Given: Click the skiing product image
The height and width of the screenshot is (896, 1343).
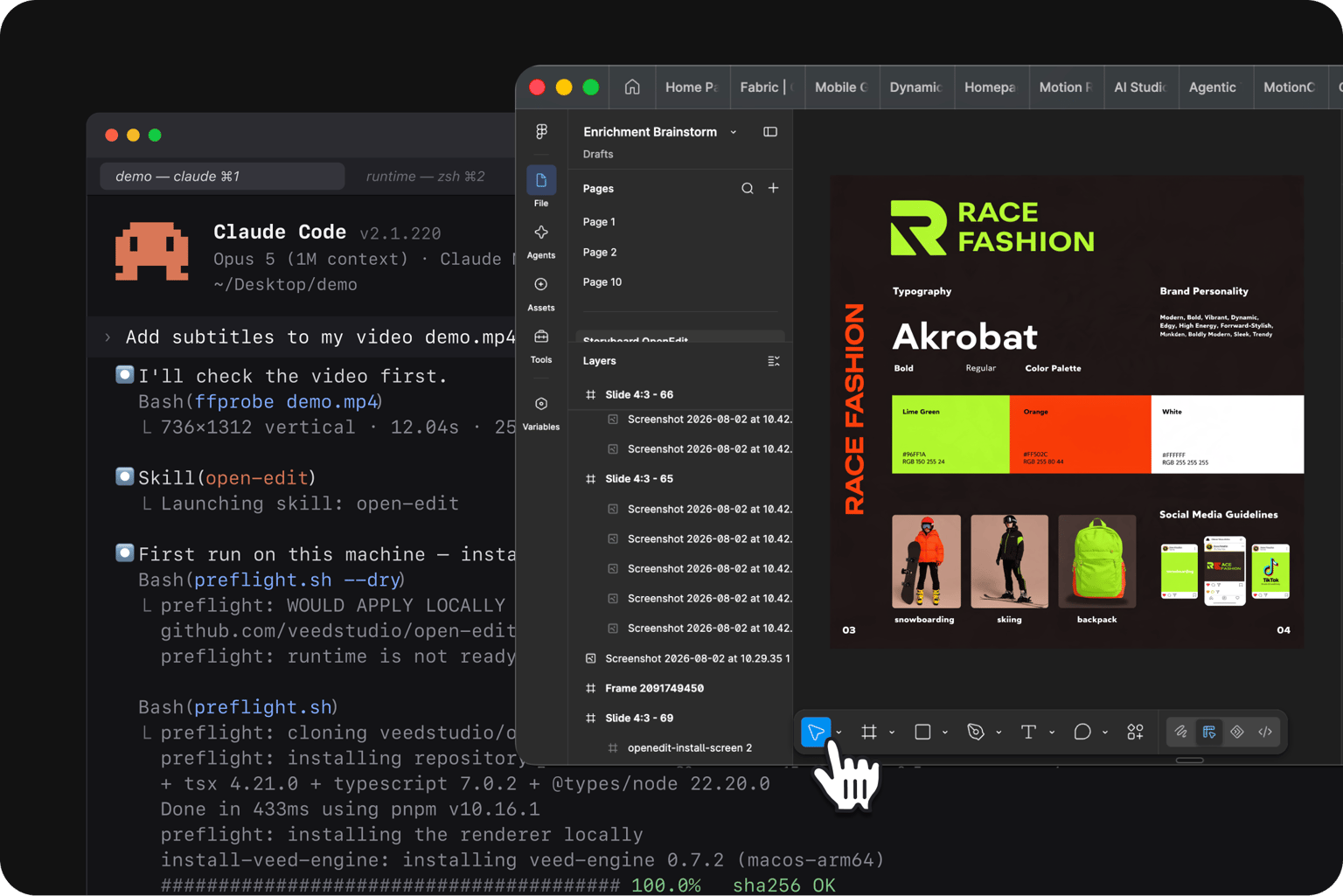Looking at the screenshot, I should 1009,561.
